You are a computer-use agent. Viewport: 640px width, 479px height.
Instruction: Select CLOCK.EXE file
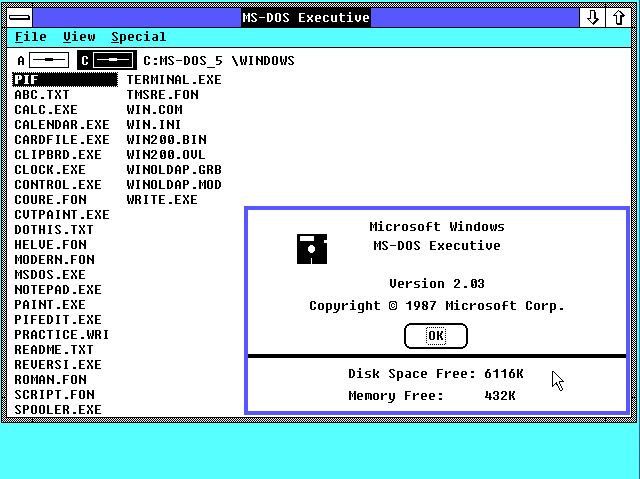[x=50, y=170]
